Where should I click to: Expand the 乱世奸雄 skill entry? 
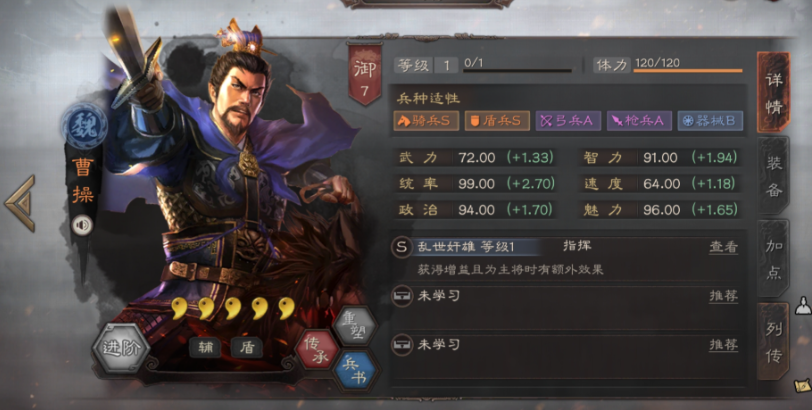coord(569,257)
